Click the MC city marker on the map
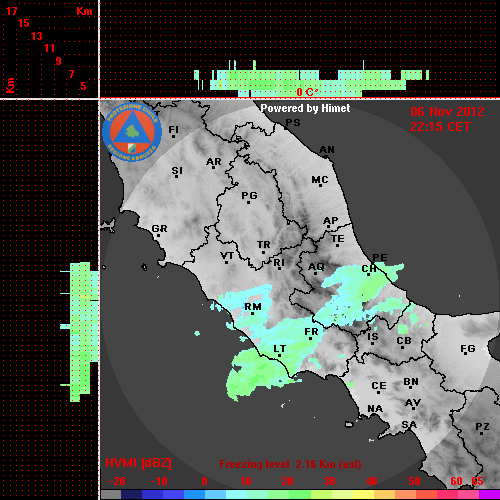Screen dimensions: 500x500 coord(320,185)
